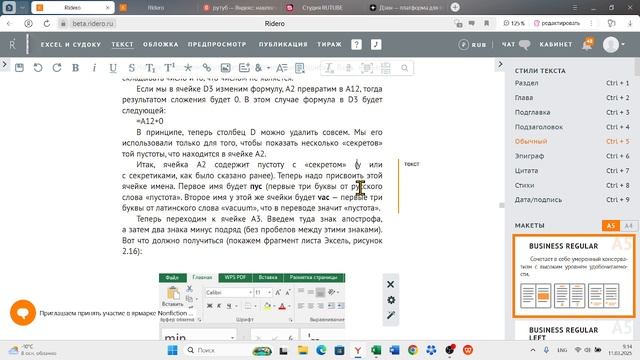The height and width of the screenshot is (360, 640).
Task: Open Excel from the taskbar
Action: click(376, 350)
